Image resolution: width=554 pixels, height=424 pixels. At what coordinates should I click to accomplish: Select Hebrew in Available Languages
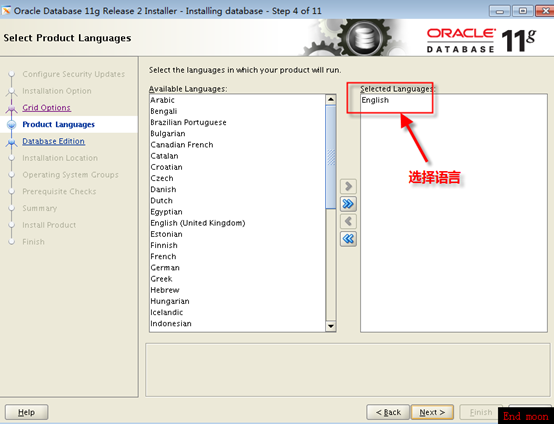(237, 290)
